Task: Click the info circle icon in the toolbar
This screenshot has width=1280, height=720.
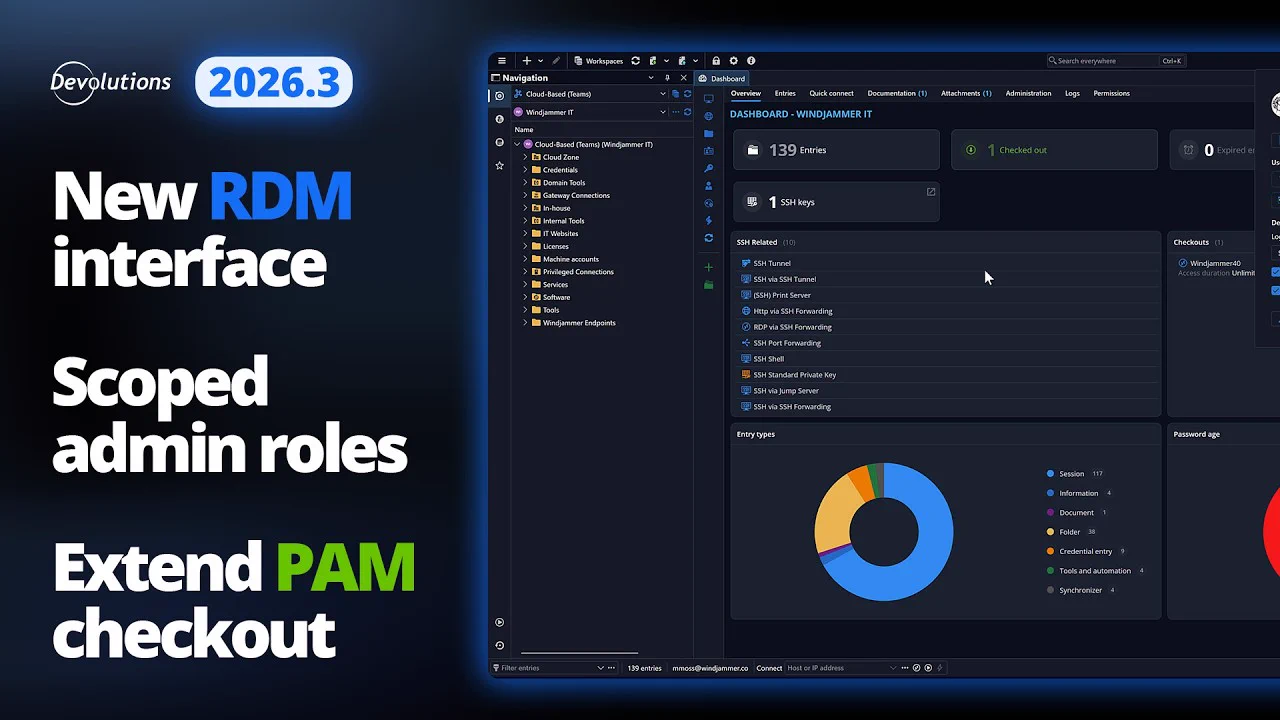Action: [x=751, y=61]
